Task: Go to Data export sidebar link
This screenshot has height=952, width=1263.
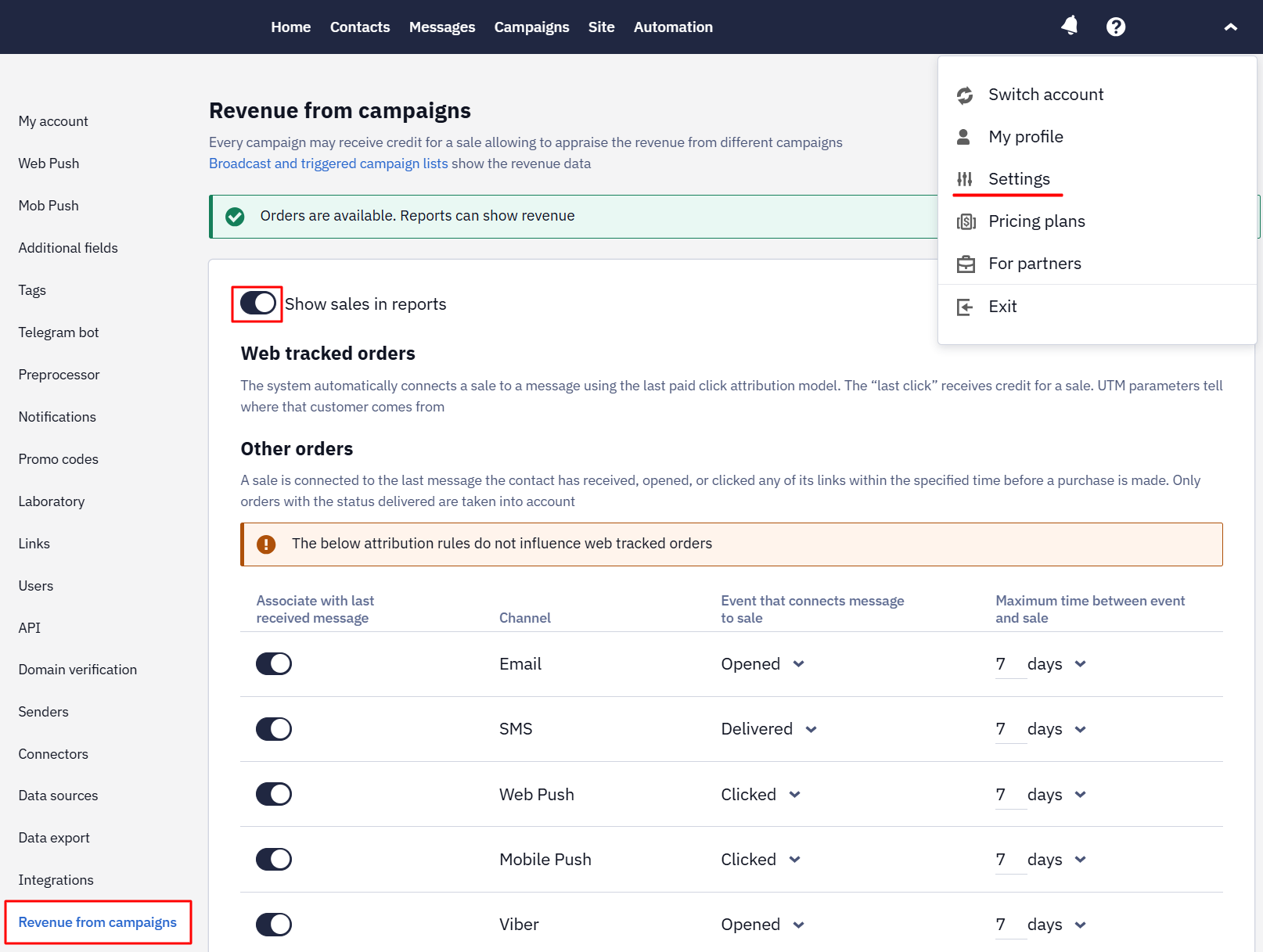Action: (54, 838)
